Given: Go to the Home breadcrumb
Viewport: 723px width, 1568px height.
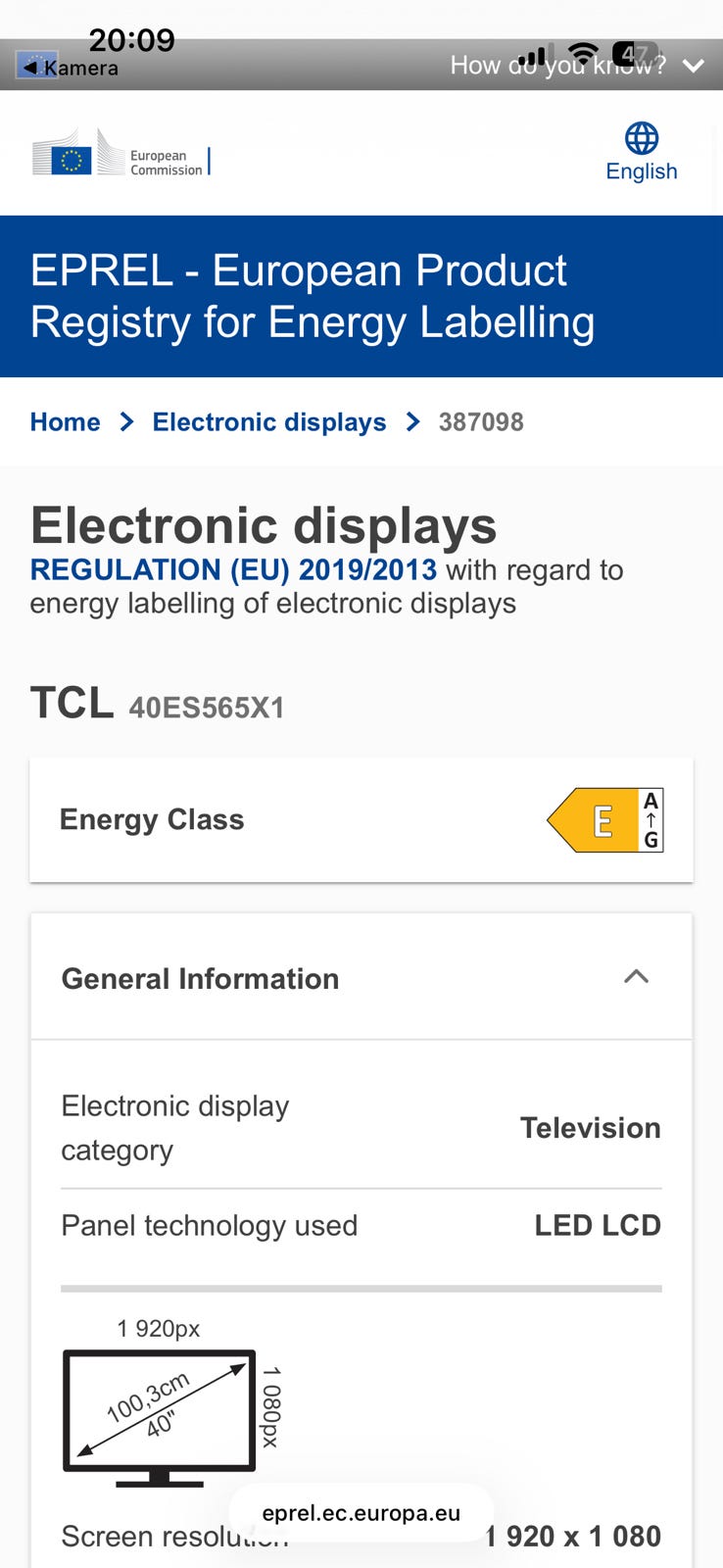Looking at the screenshot, I should pos(66,422).
